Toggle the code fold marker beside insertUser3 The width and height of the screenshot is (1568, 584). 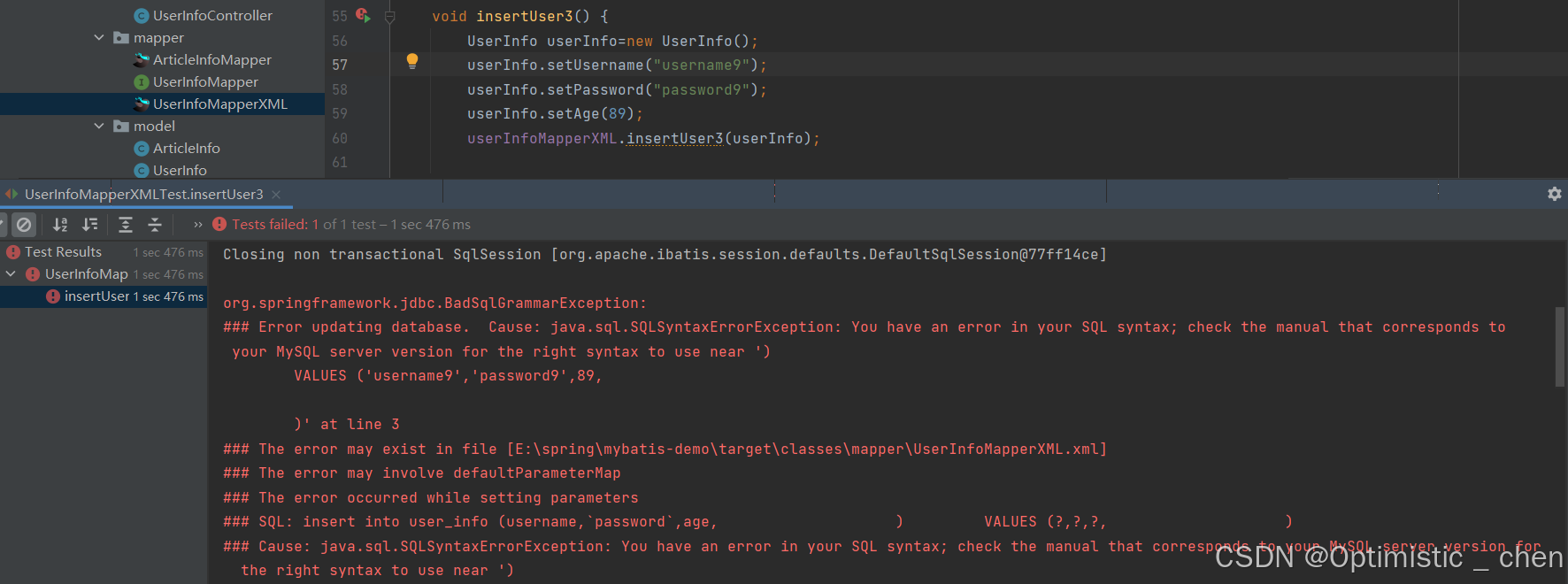coord(390,16)
